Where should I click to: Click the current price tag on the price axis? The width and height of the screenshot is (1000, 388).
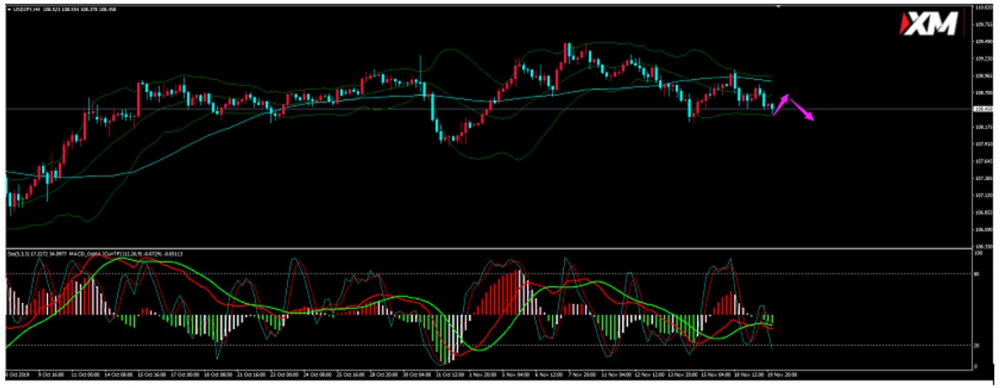(983, 109)
